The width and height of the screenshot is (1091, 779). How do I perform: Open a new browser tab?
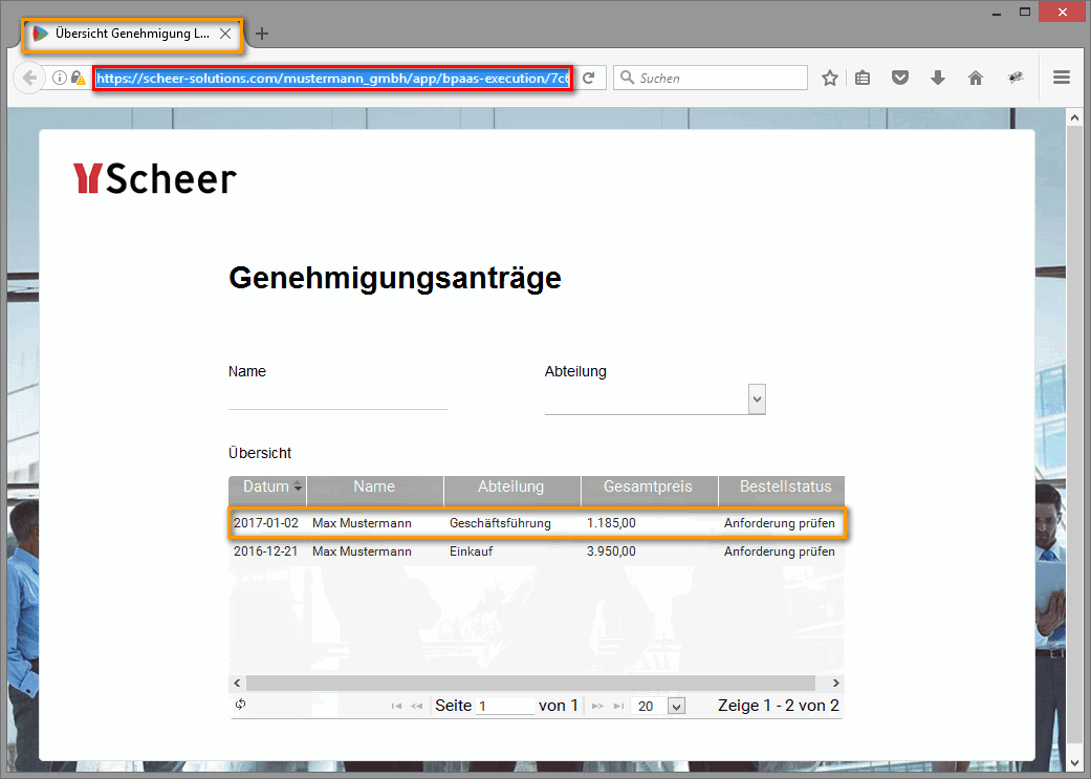261,33
